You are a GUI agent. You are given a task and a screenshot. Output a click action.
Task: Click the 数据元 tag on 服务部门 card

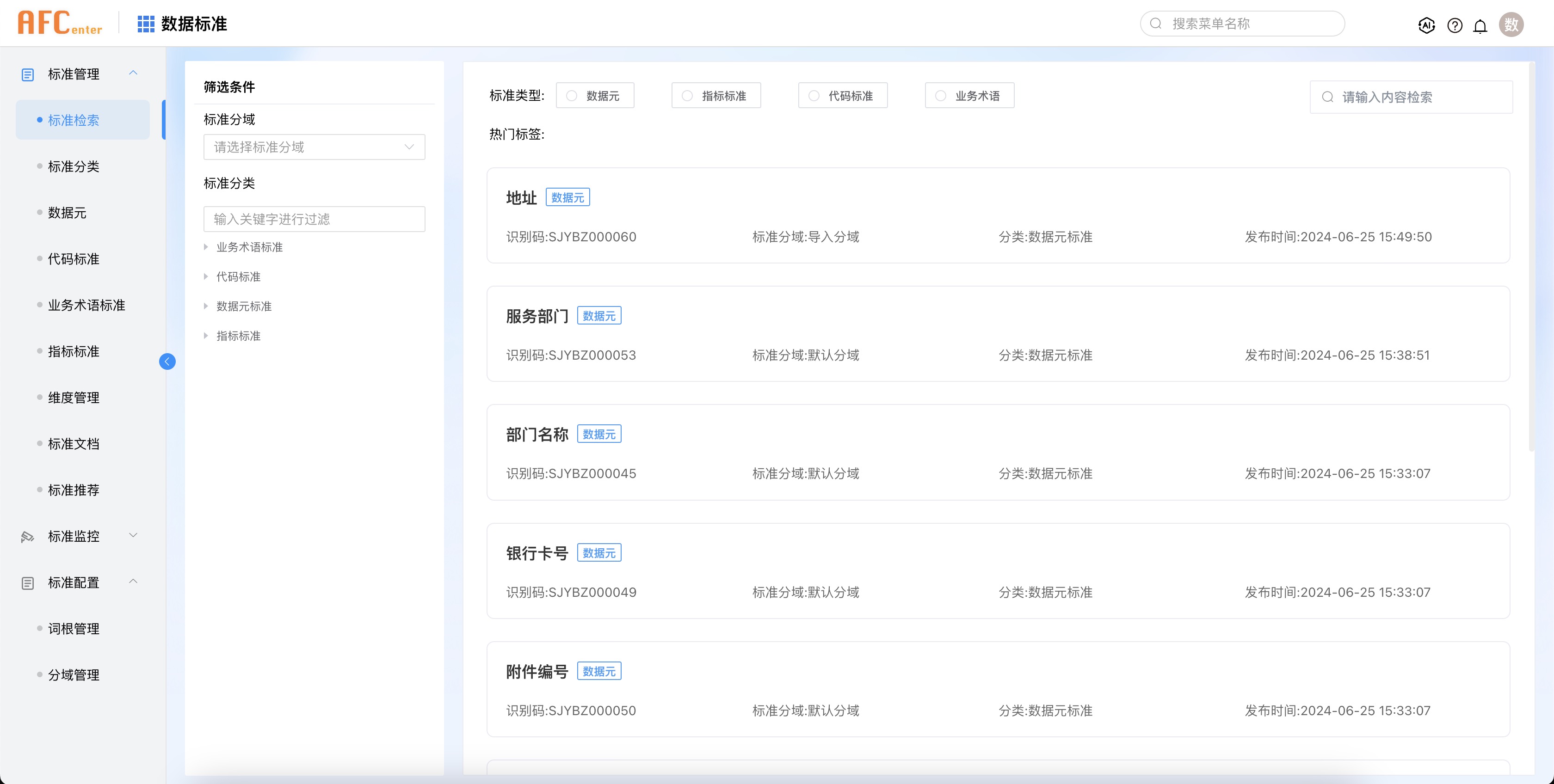tap(599, 315)
